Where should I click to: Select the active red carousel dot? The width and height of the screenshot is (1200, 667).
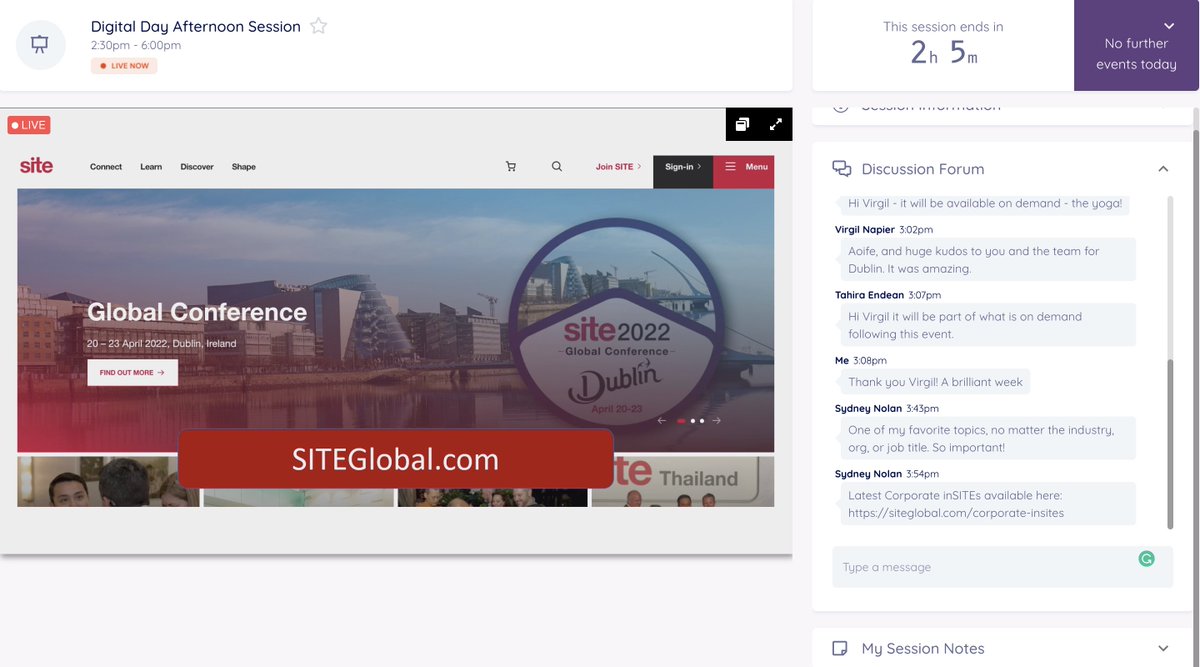click(x=681, y=421)
